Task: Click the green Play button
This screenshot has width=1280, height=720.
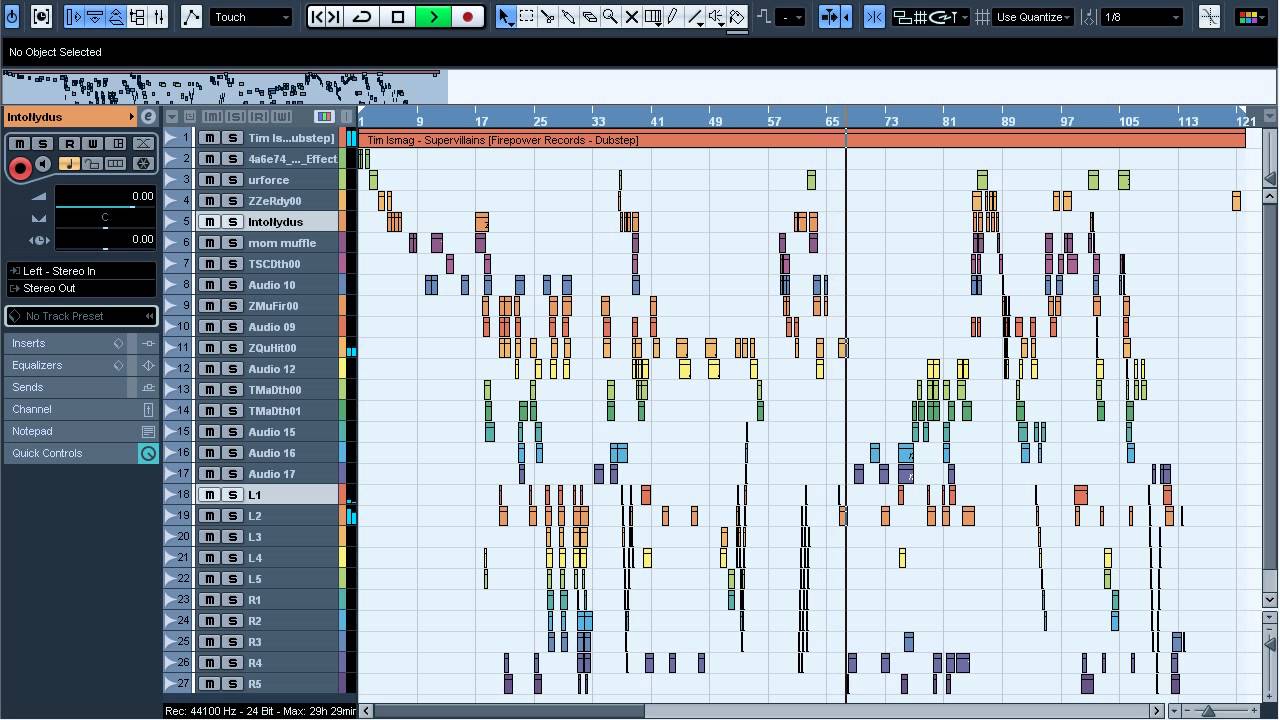Action: (x=434, y=17)
